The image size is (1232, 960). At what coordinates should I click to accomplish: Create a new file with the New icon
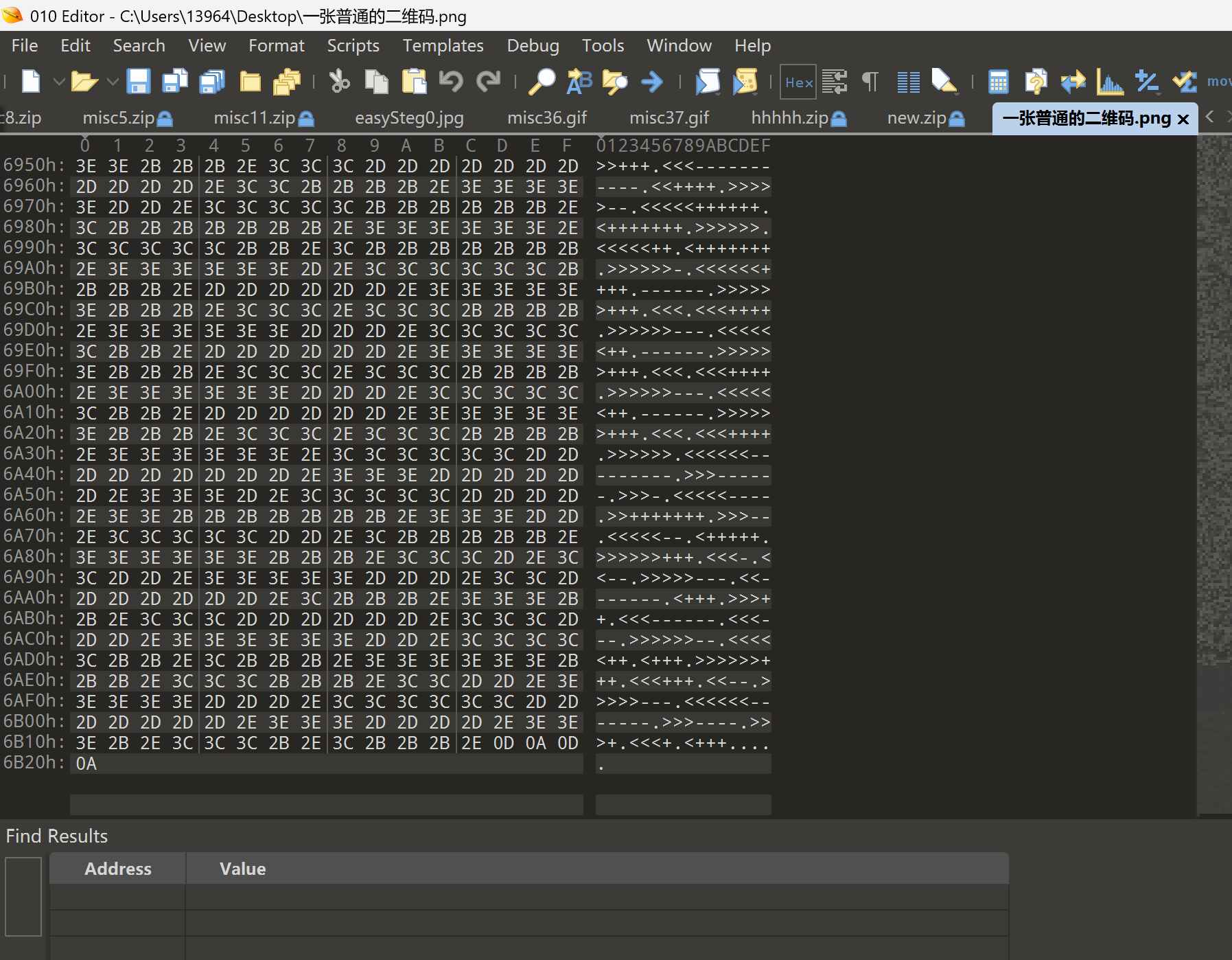pyautogui.click(x=31, y=82)
